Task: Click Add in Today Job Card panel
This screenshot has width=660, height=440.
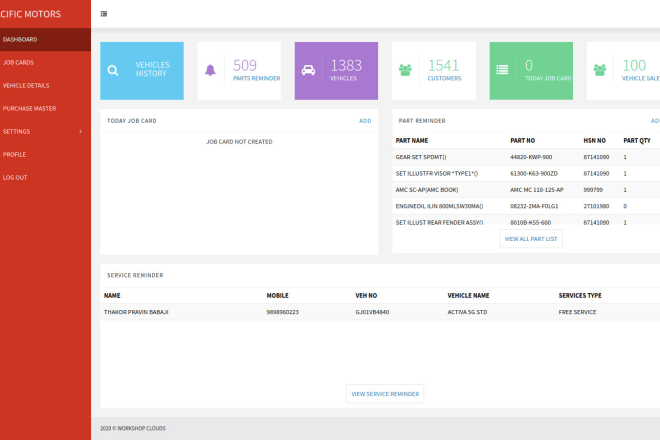Action: coord(365,121)
